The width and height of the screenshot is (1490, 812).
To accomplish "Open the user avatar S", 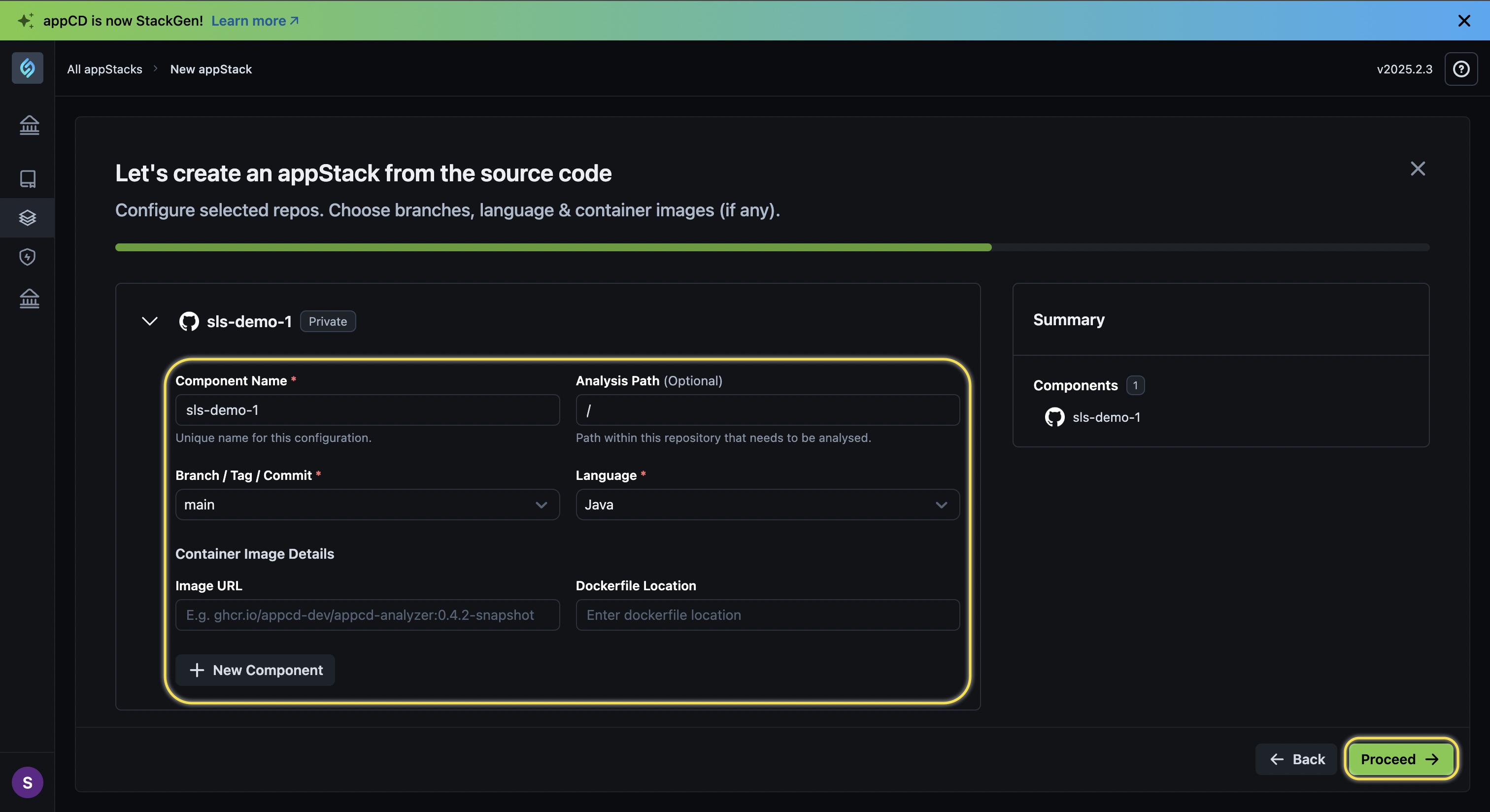I will coord(27,782).
